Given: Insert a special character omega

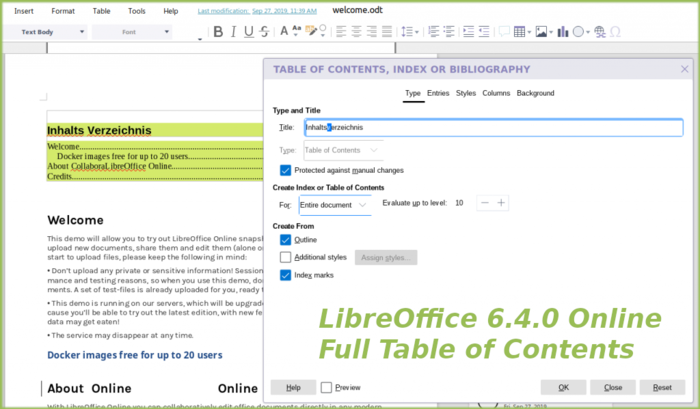Looking at the screenshot, I should 615,32.
